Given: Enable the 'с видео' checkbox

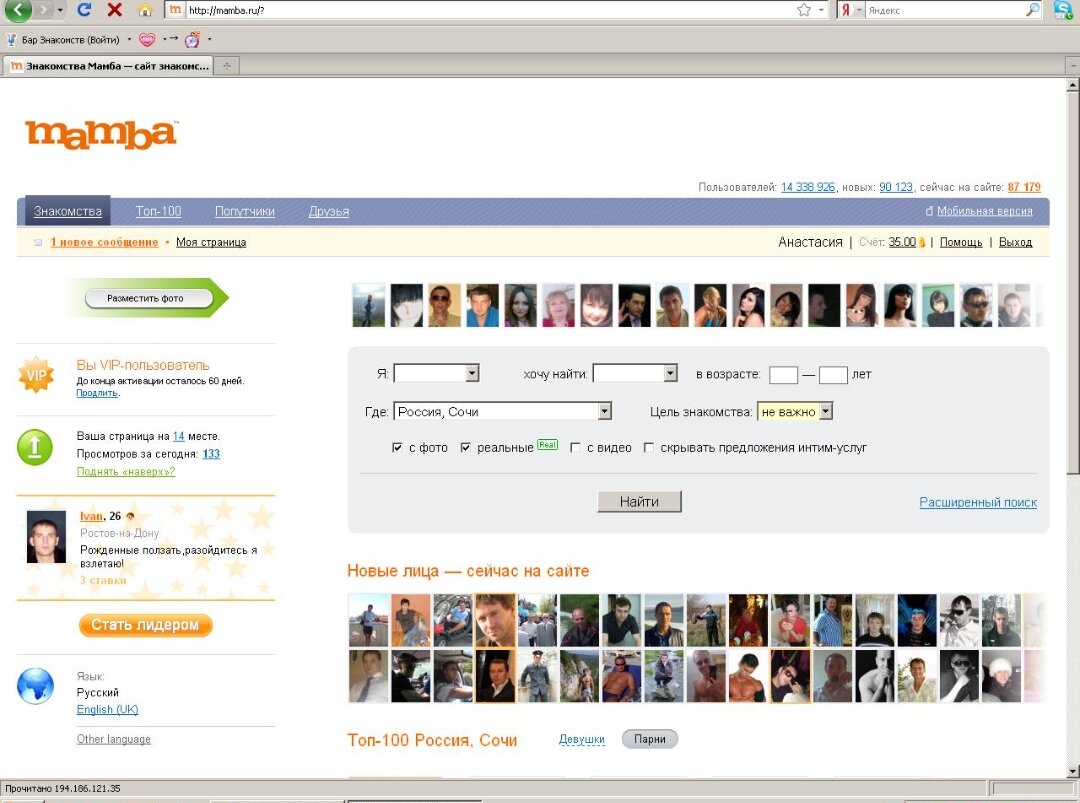Looking at the screenshot, I should [575, 448].
